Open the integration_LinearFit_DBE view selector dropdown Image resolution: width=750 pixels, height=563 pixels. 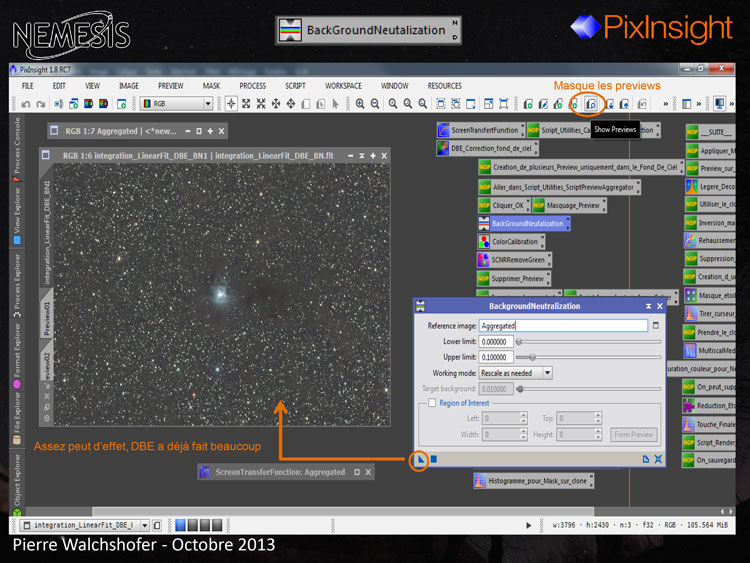tap(144, 525)
